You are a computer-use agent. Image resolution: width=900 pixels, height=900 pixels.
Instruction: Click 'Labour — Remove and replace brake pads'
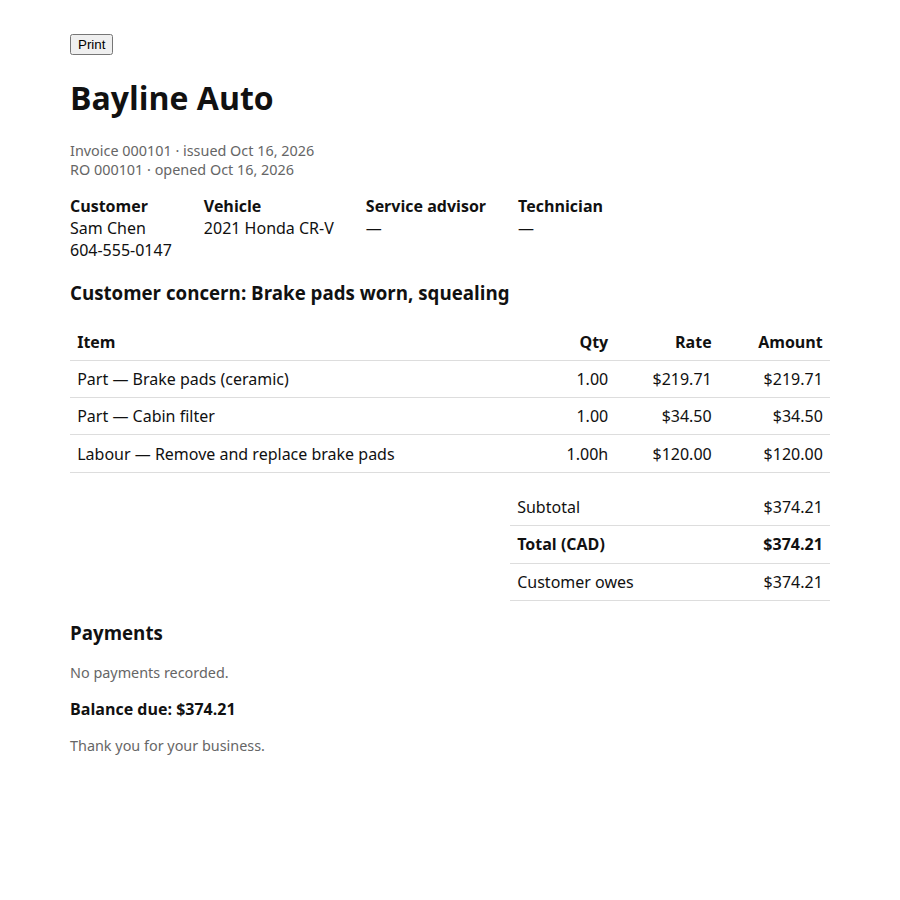pos(236,454)
